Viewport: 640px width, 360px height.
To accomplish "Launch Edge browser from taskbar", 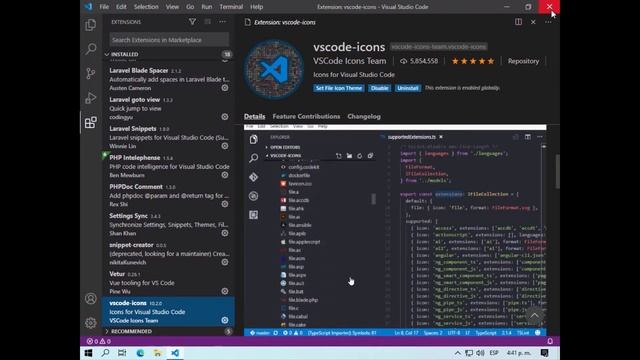I will tap(140, 353).
